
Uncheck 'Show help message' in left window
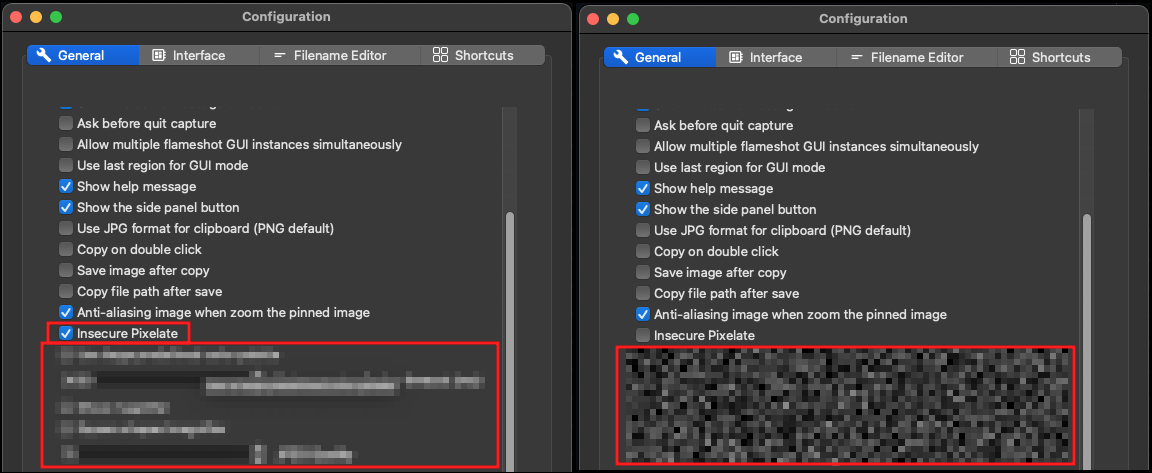(66, 187)
